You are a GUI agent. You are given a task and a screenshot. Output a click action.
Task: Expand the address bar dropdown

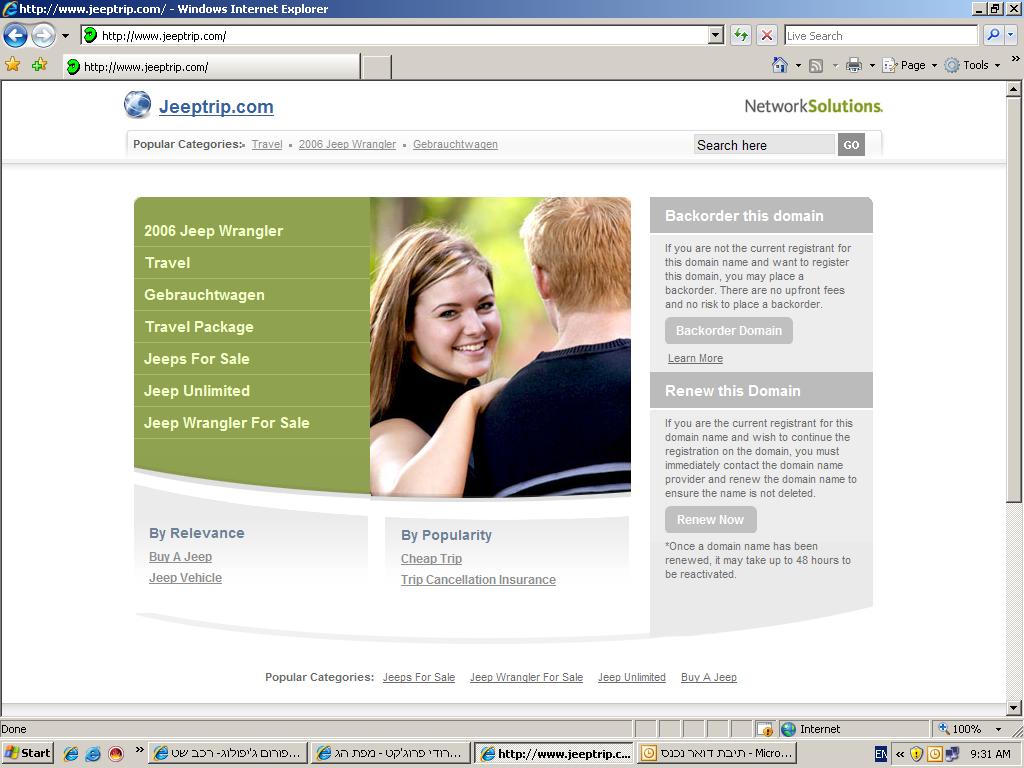coord(715,35)
